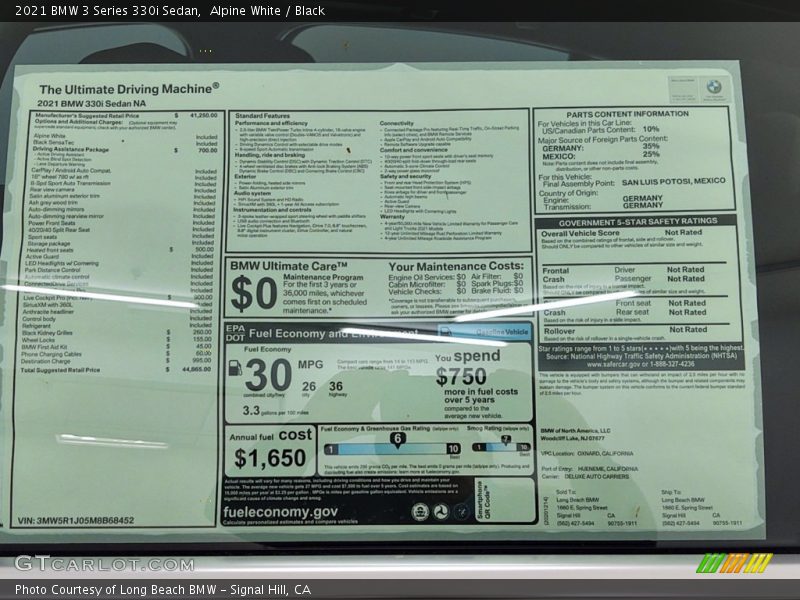Click the 'Warranty' subheading
The image size is (800, 600).
click(392, 217)
